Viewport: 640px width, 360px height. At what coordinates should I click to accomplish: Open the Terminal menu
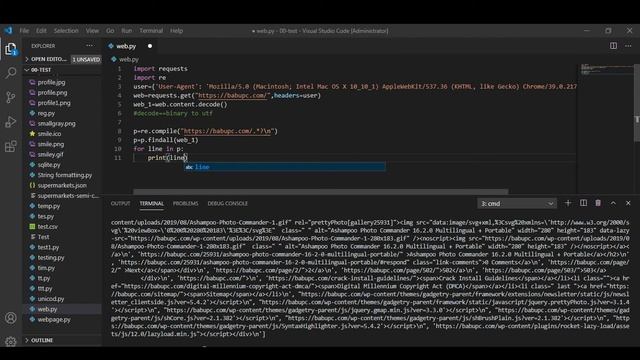tap(151, 31)
